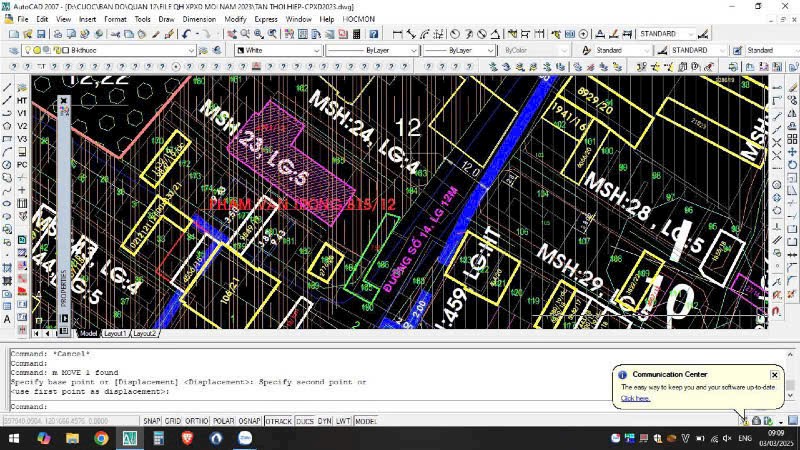Toggle ORTHO mode in status bar
The width and height of the screenshot is (800, 450).
point(196,421)
